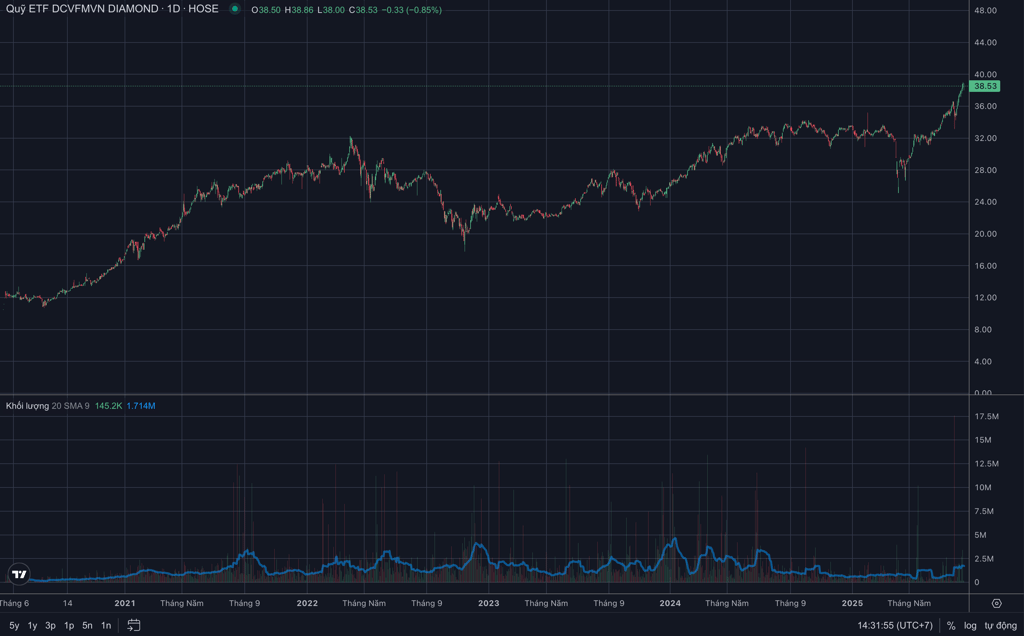The image size is (1024, 636).
Task: Select the 5n time range
Action: point(87,626)
